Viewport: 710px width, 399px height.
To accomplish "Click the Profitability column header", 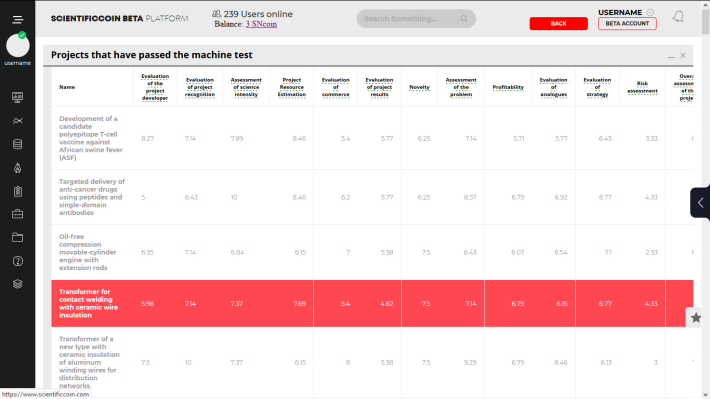I will pyautogui.click(x=508, y=87).
